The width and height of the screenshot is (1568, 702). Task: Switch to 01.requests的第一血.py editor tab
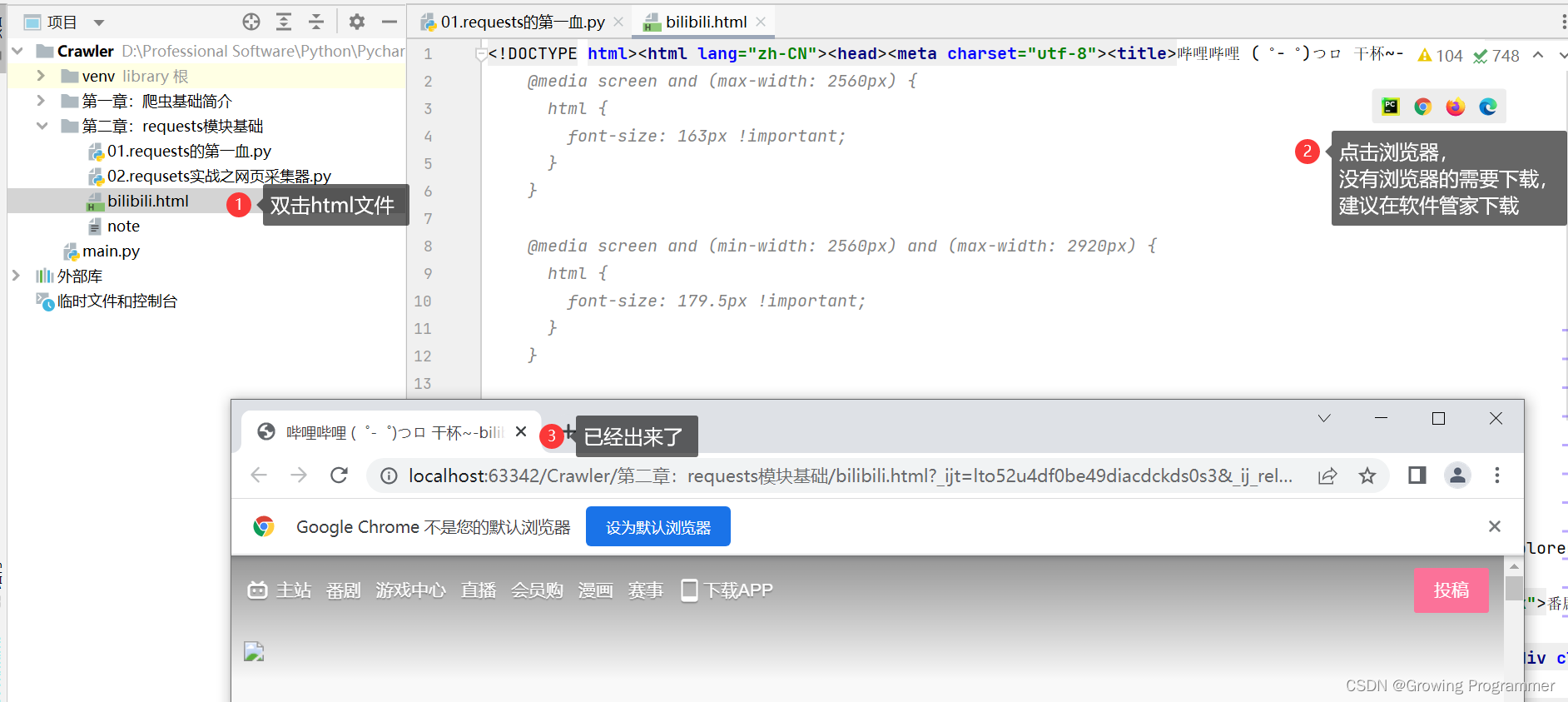522,22
